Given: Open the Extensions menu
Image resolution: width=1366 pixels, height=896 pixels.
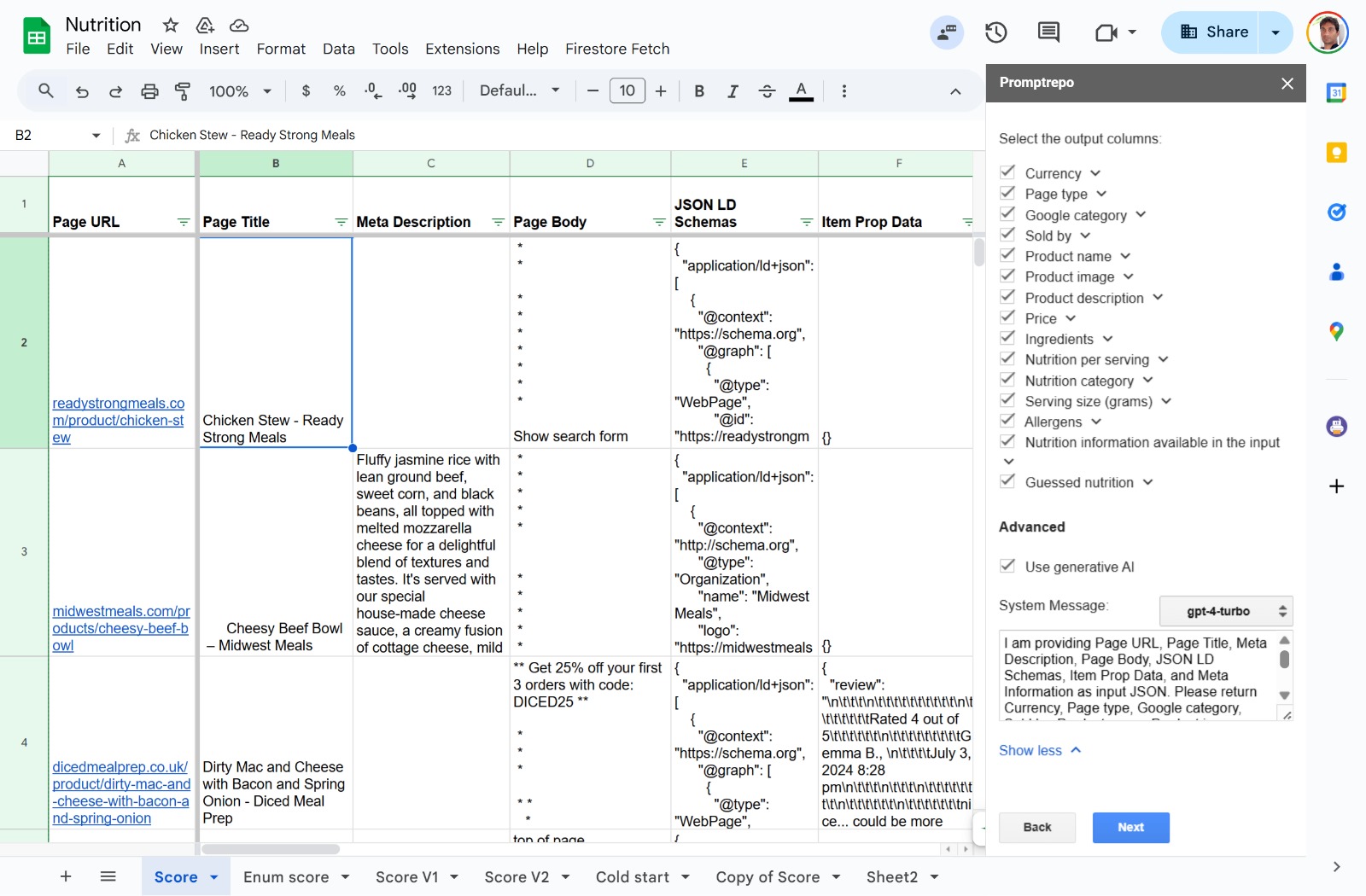Looking at the screenshot, I should tap(462, 49).
